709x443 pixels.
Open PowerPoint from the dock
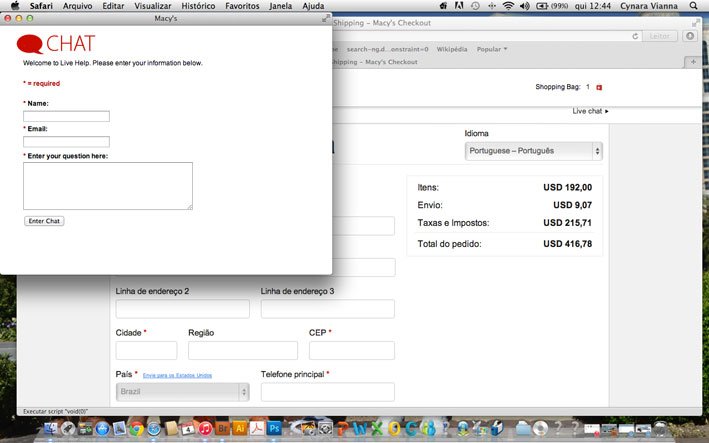point(342,428)
